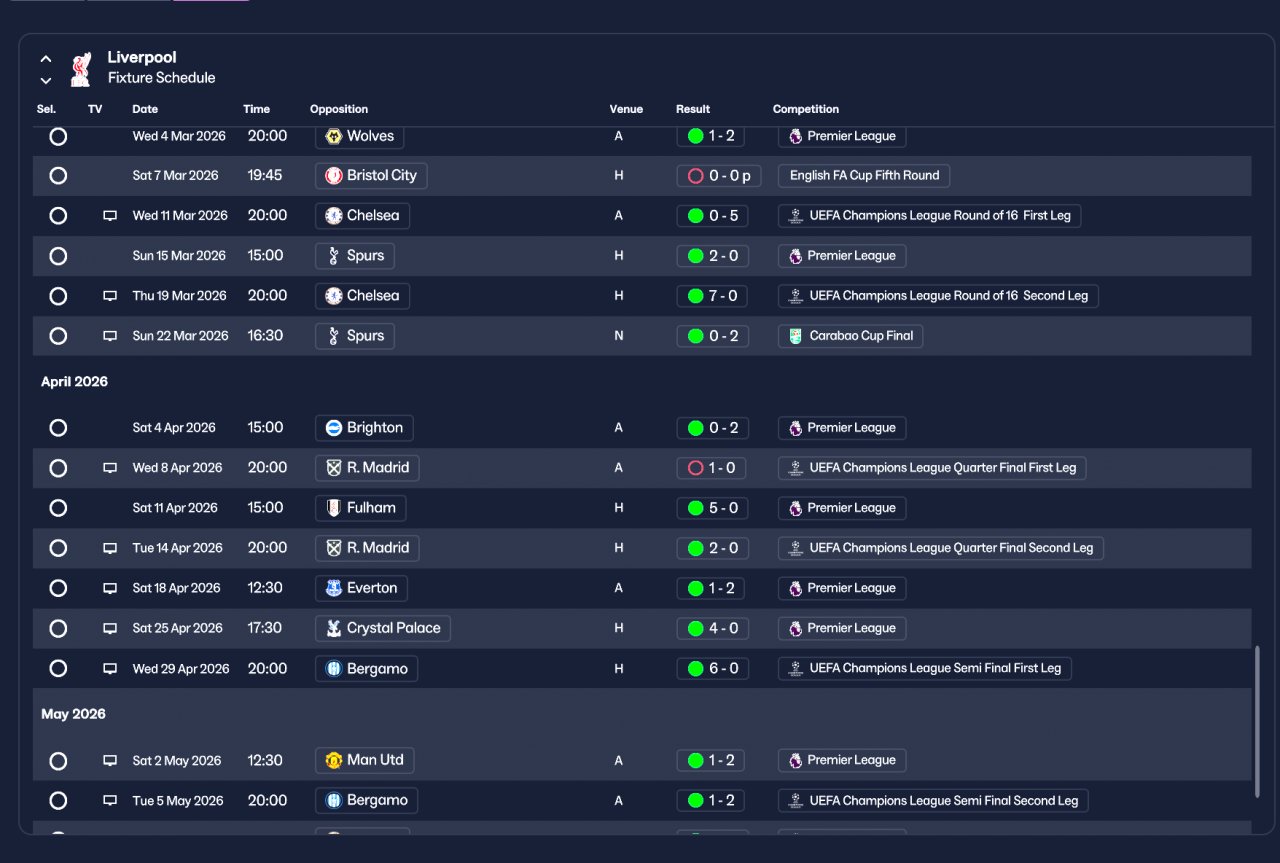
Task: Select the Everton fixture radio button
Action: [58, 588]
